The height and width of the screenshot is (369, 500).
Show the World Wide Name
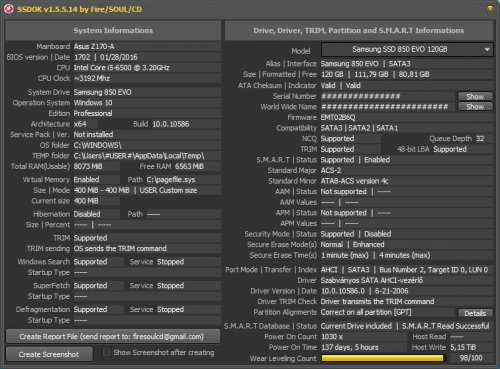click(x=475, y=107)
